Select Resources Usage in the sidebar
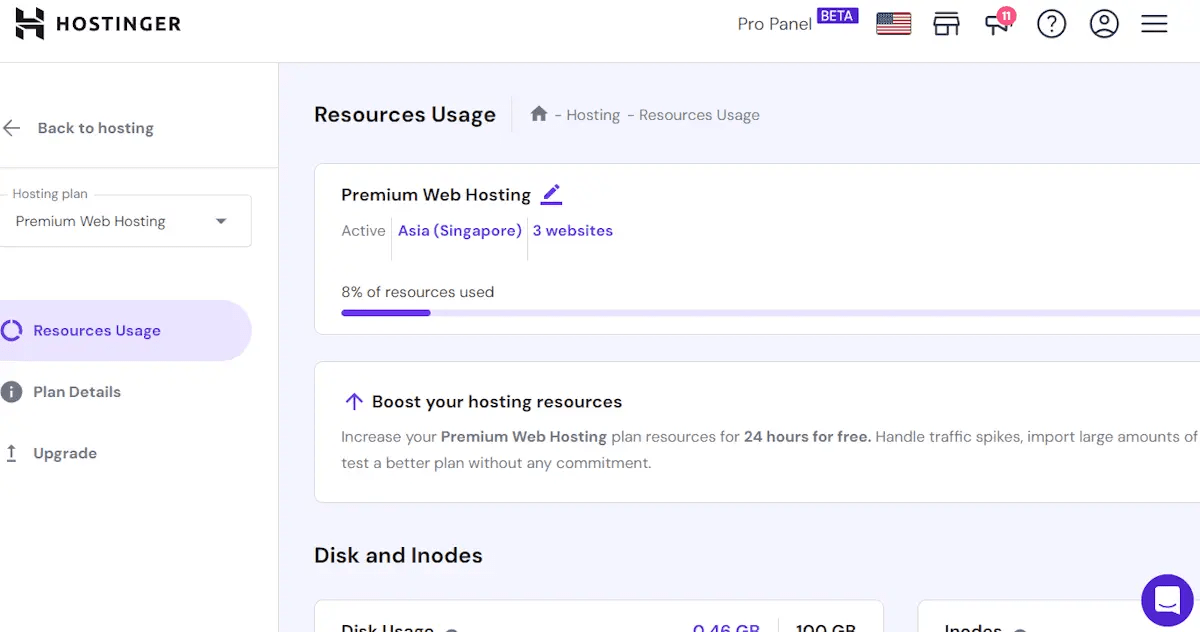Viewport: 1200px width, 632px height. pos(97,330)
